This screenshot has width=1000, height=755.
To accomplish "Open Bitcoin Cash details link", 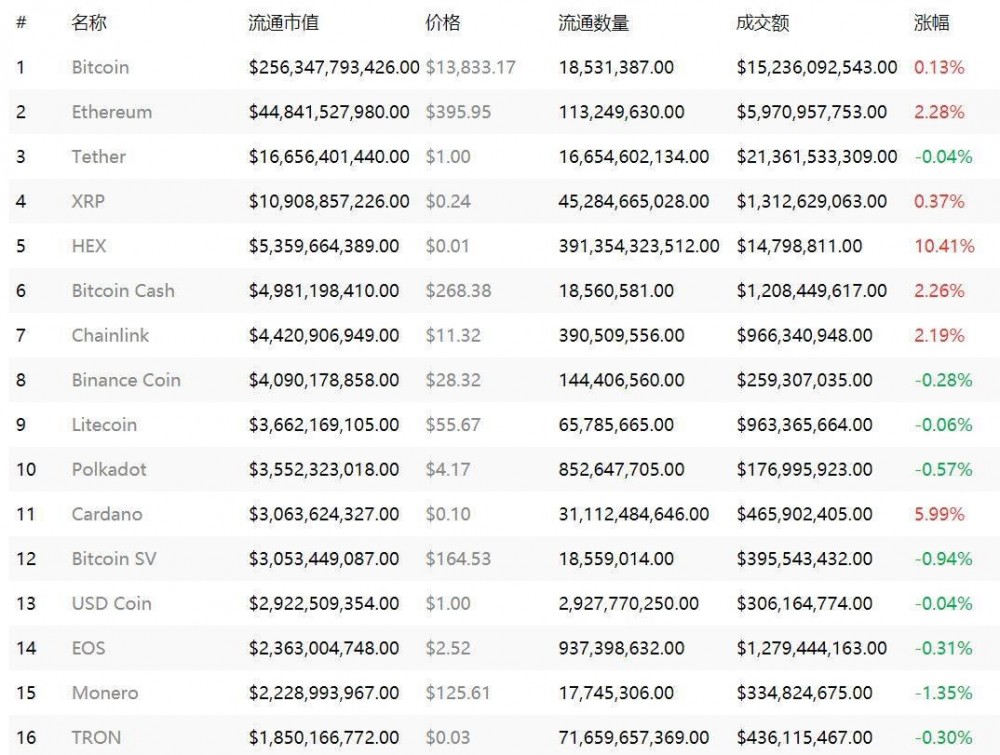I will pyautogui.click(x=123, y=291).
